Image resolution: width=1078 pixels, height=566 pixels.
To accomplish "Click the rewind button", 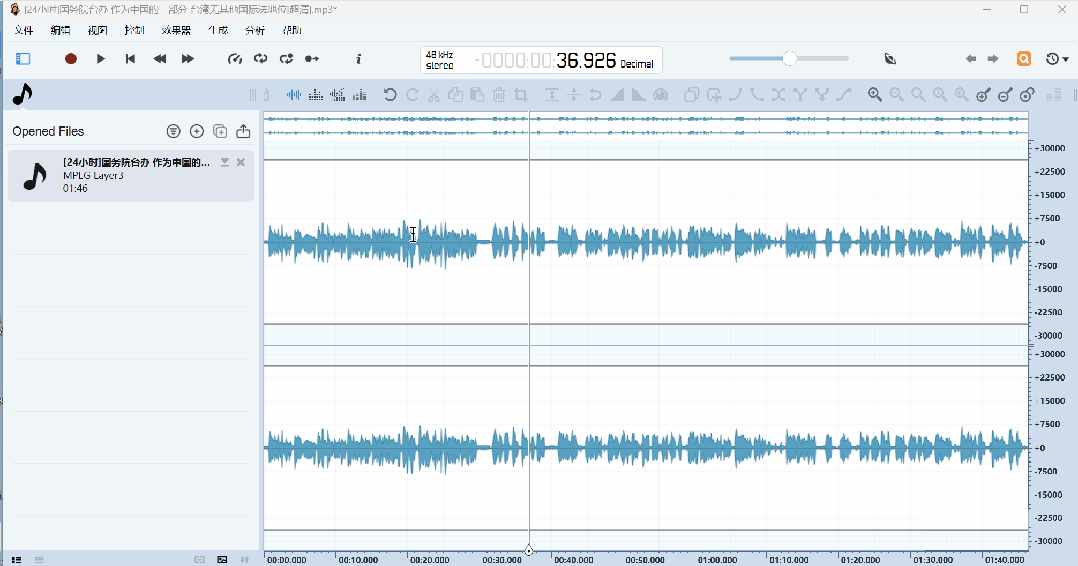I will pyautogui.click(x=160, y=58).
